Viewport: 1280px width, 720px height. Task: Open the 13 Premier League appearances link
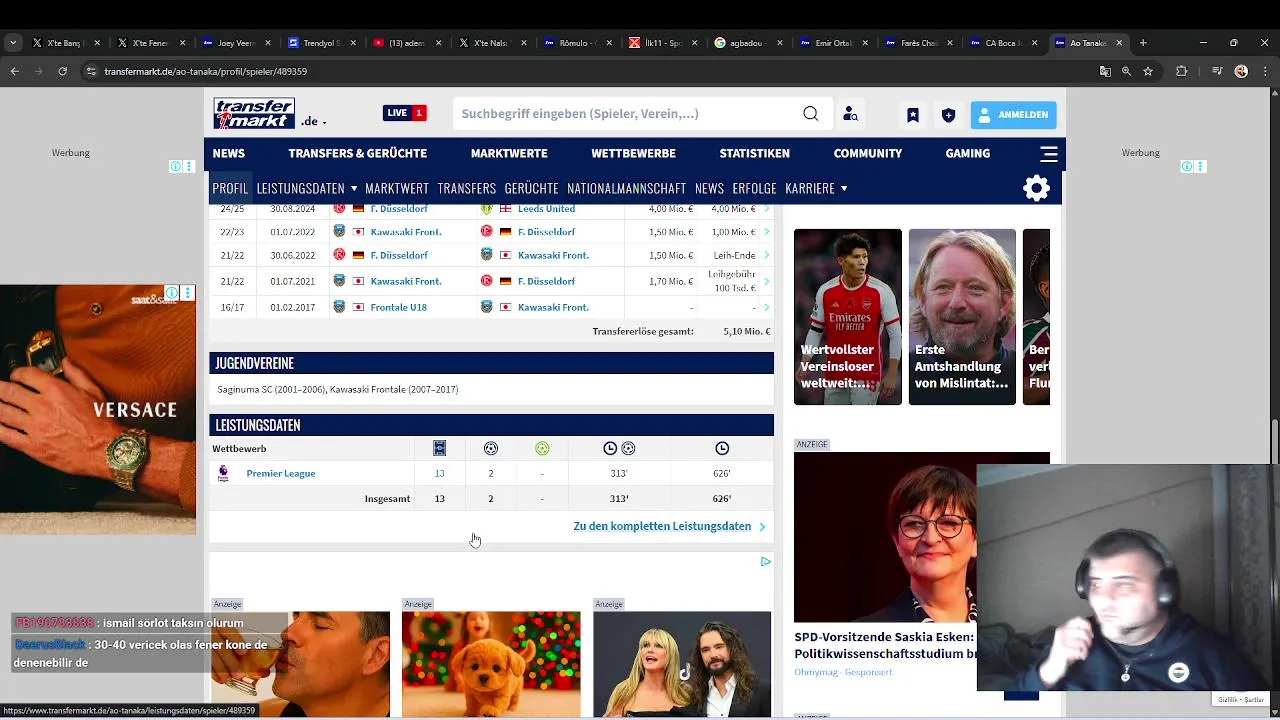pyautogui.click(x=439, y=473)
